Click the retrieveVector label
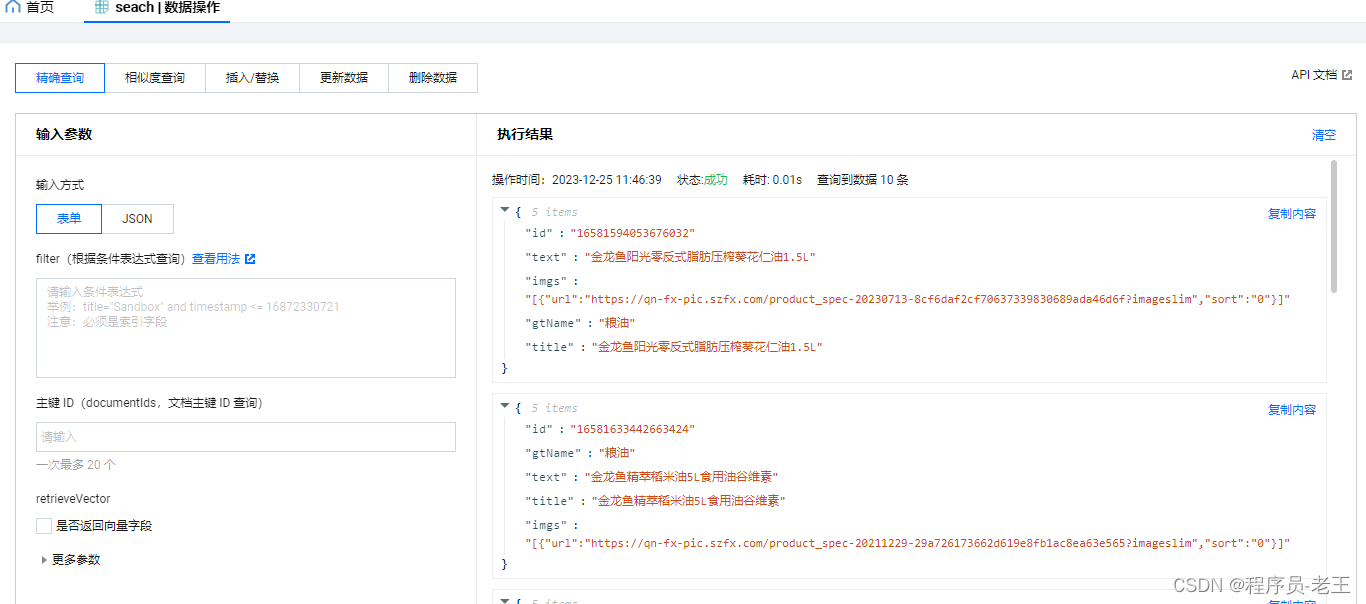 73,498
